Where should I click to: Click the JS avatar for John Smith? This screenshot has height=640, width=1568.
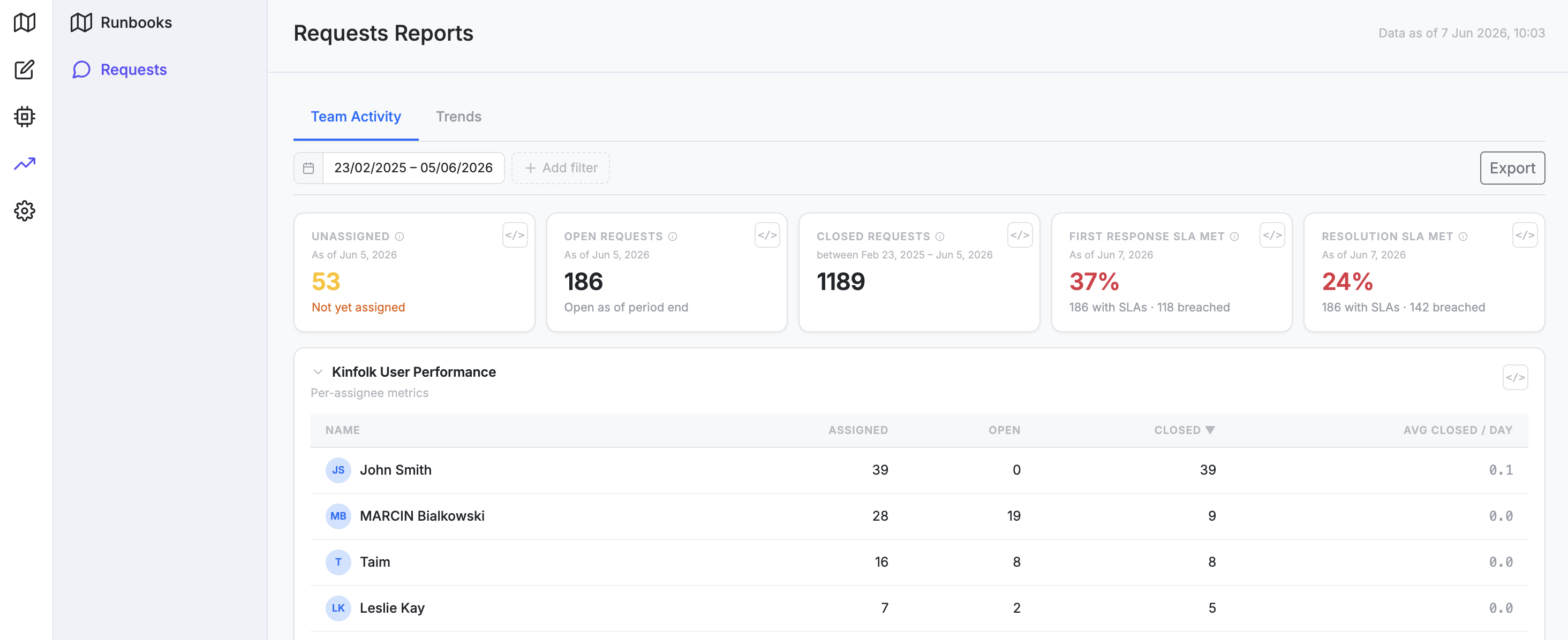pos(338,470)
